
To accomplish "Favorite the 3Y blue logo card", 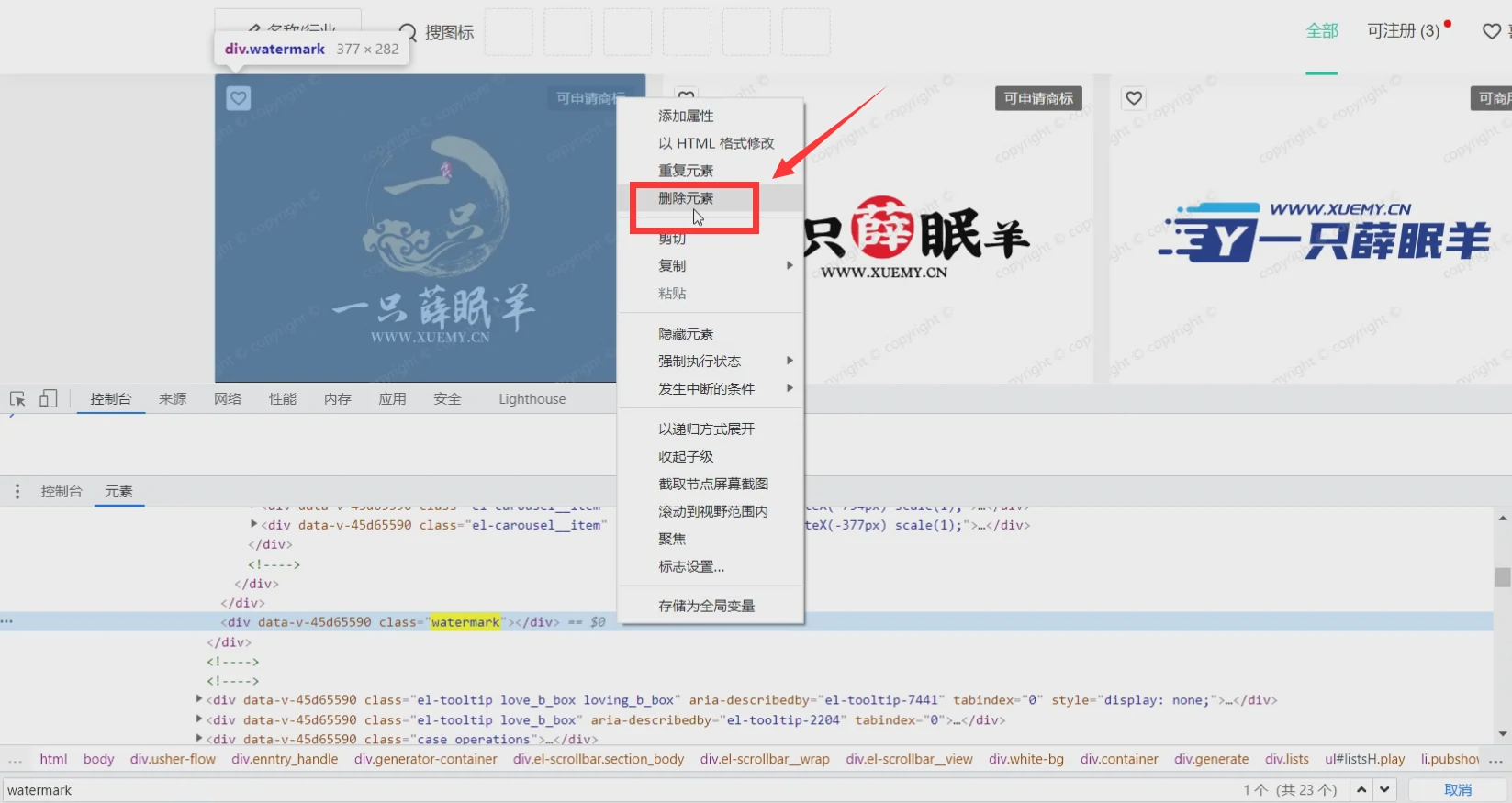I will coord(1135,98).
